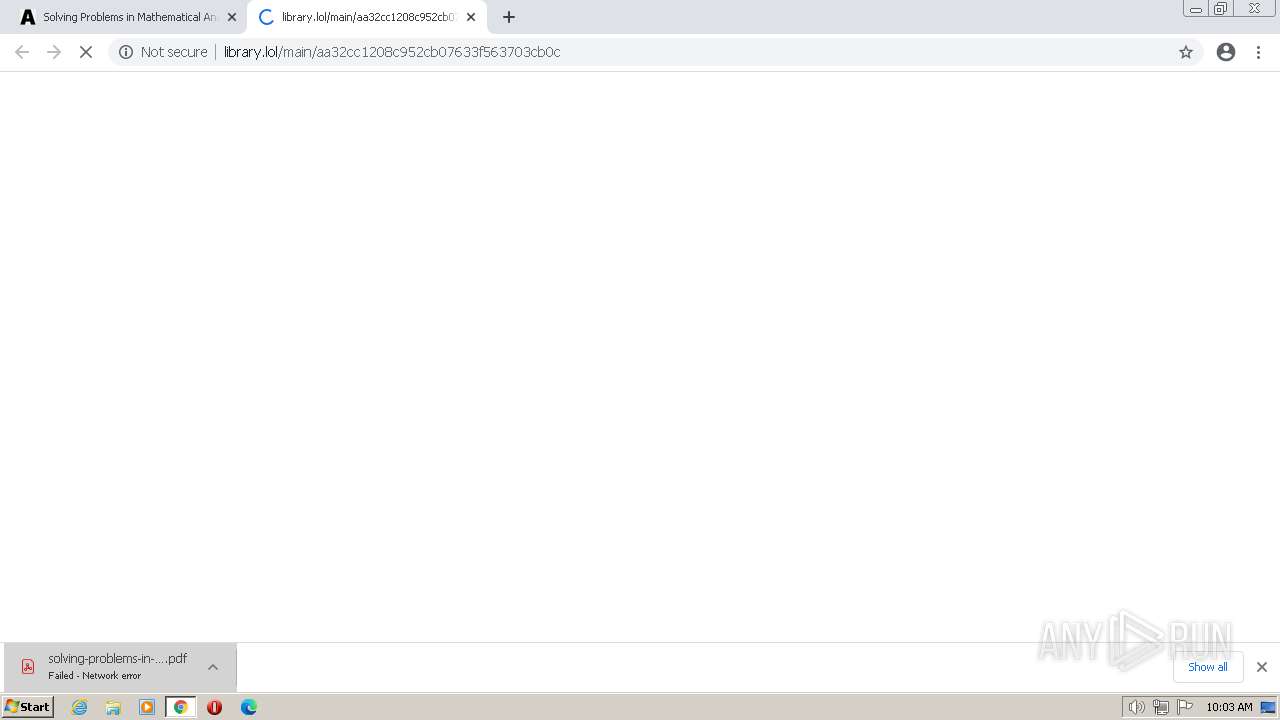Click the address bar URL
The width and height of the screenshot is (1280, 720).
(392, 52)
